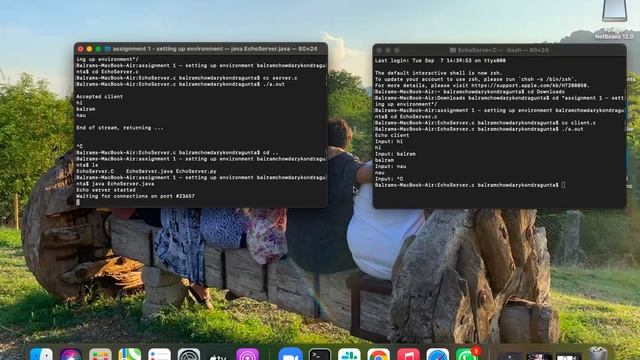Open Zoom app in the dock
Image resolution: width=640 pixels, height=360 pixels.
tap(290, 355)
